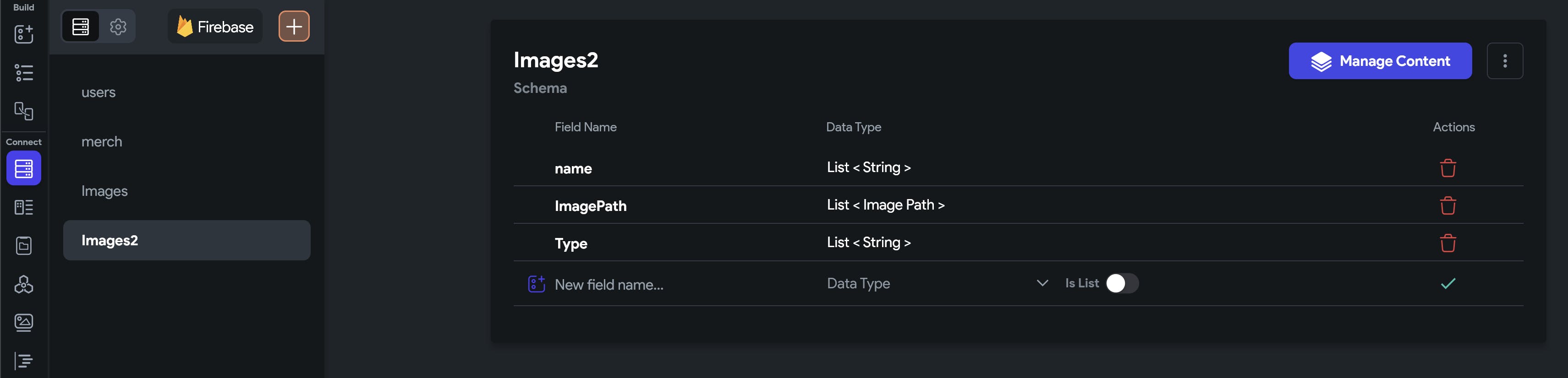
Task: Delete the ImagePath field
Action: click(1447, 205)
